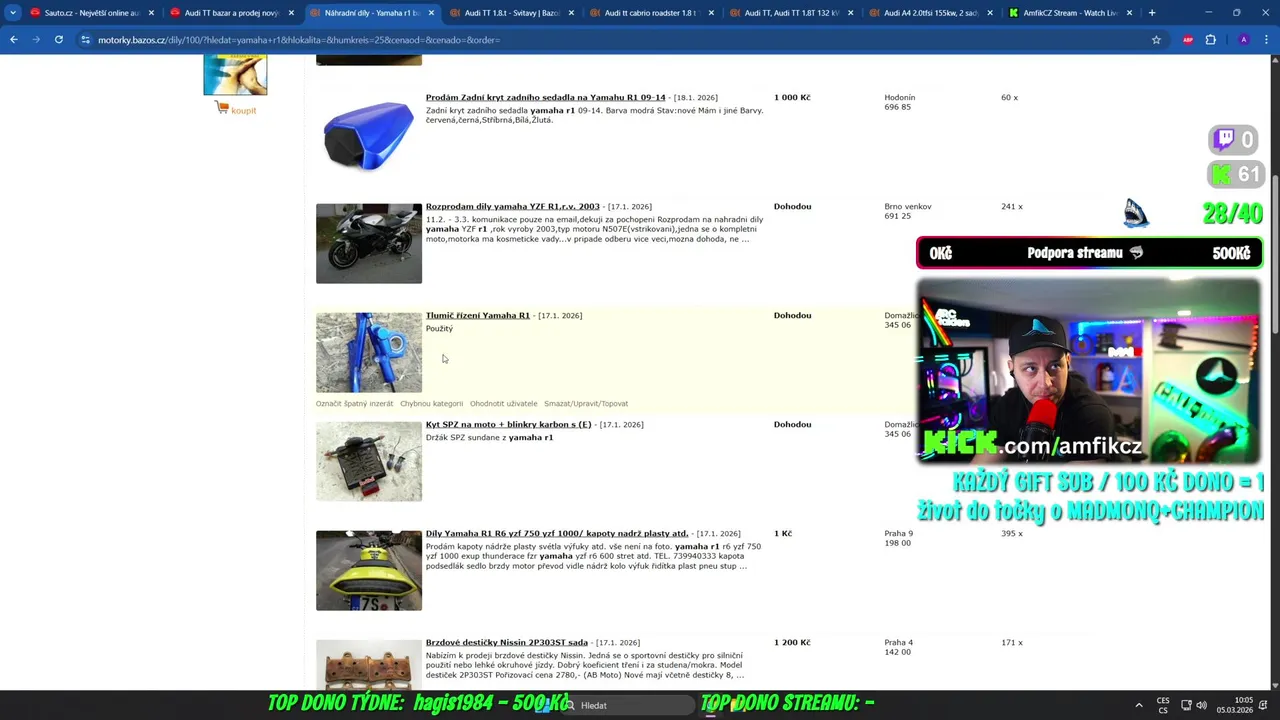Click the browser forward arrow
This screenshot has height=720, width=1280.
tap(35, 40)
